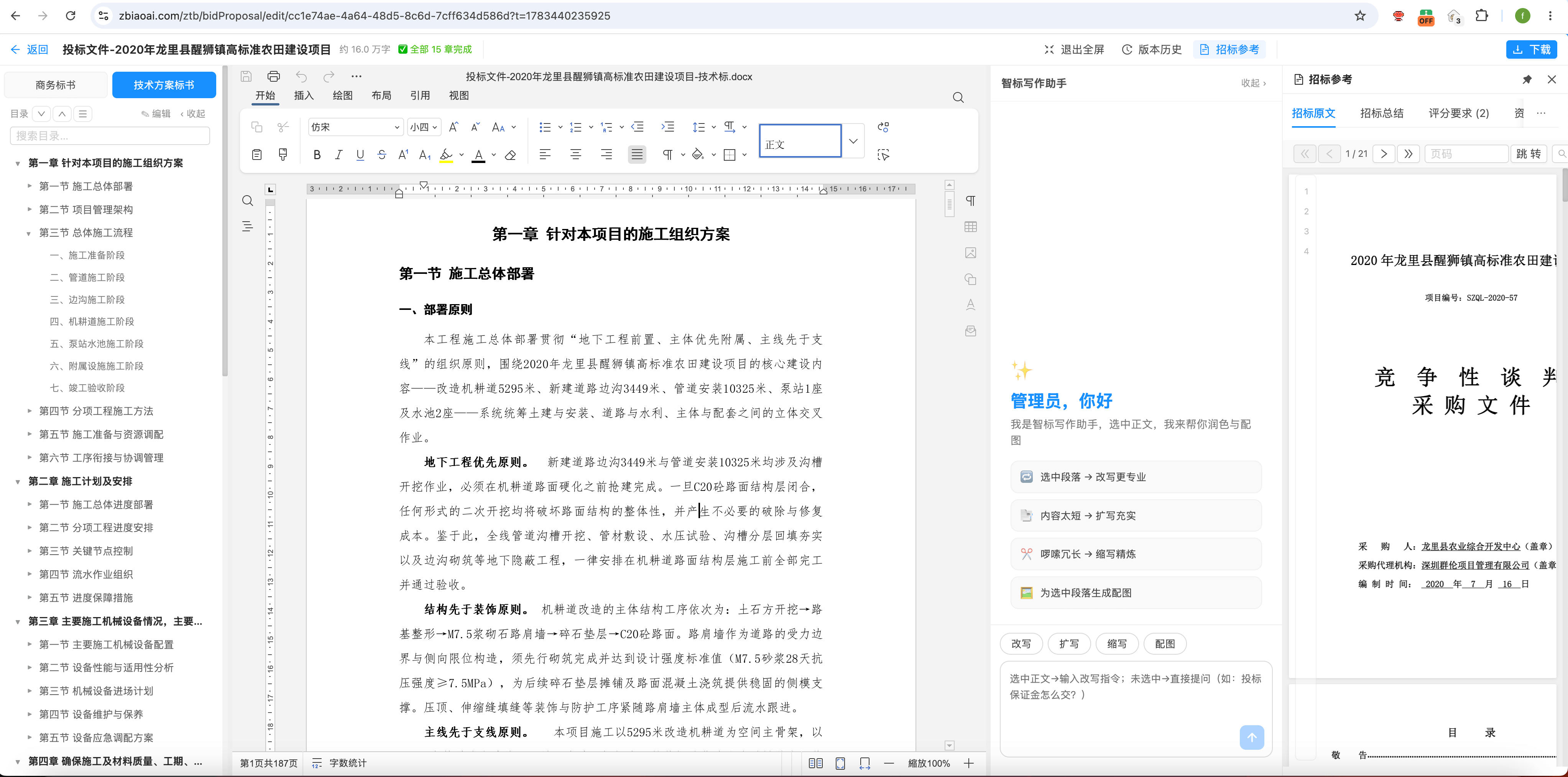The width and height of the screenshot is (1568, 777).
Task: Send message with blue arrow button
Action: click(x=1251, y=737)
